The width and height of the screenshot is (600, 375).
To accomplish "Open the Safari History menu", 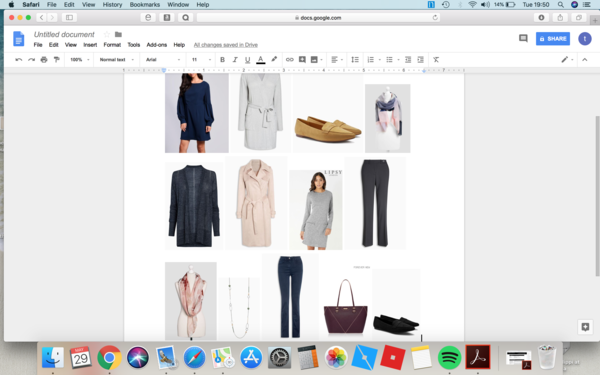I will (x=112, y=5).
